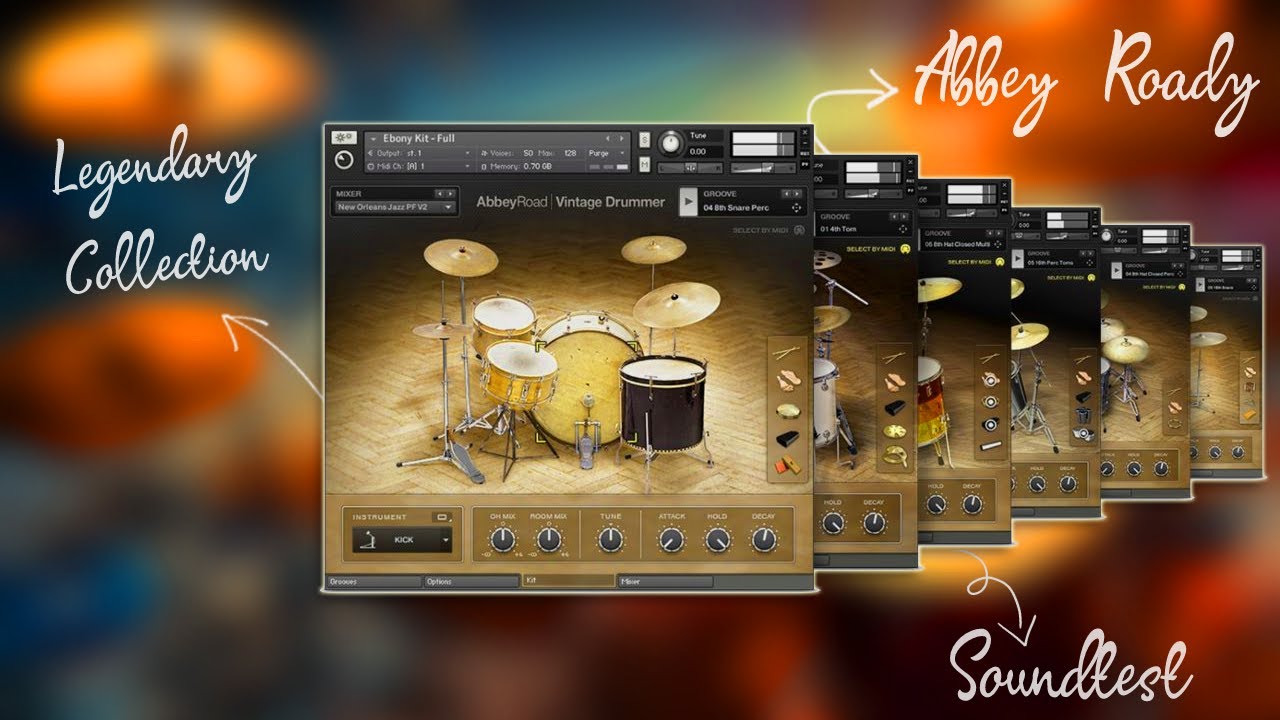Switch to the Options tab
The width and height of the screenshot is (1280, 720).
click(x=470, y=581)
